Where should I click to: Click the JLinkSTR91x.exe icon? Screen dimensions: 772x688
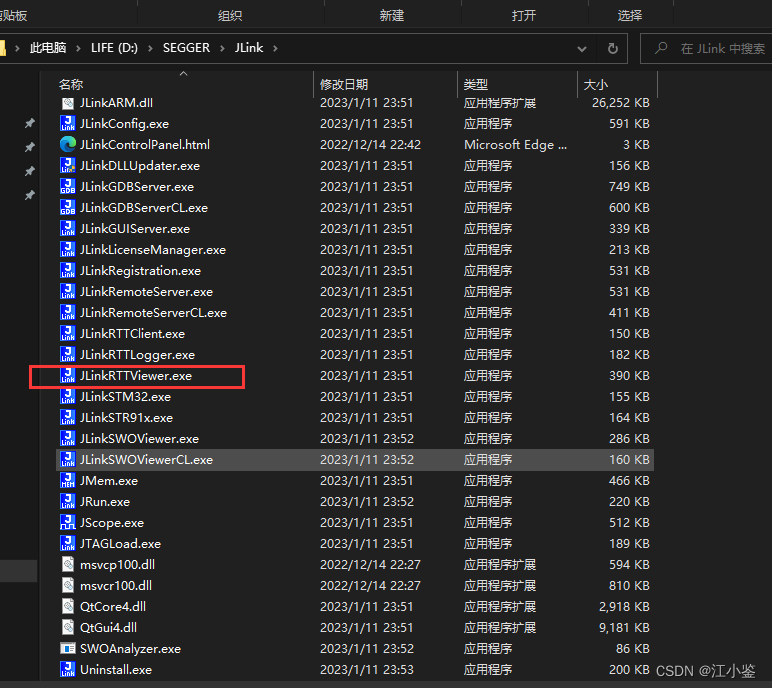(x=67, y=418)
